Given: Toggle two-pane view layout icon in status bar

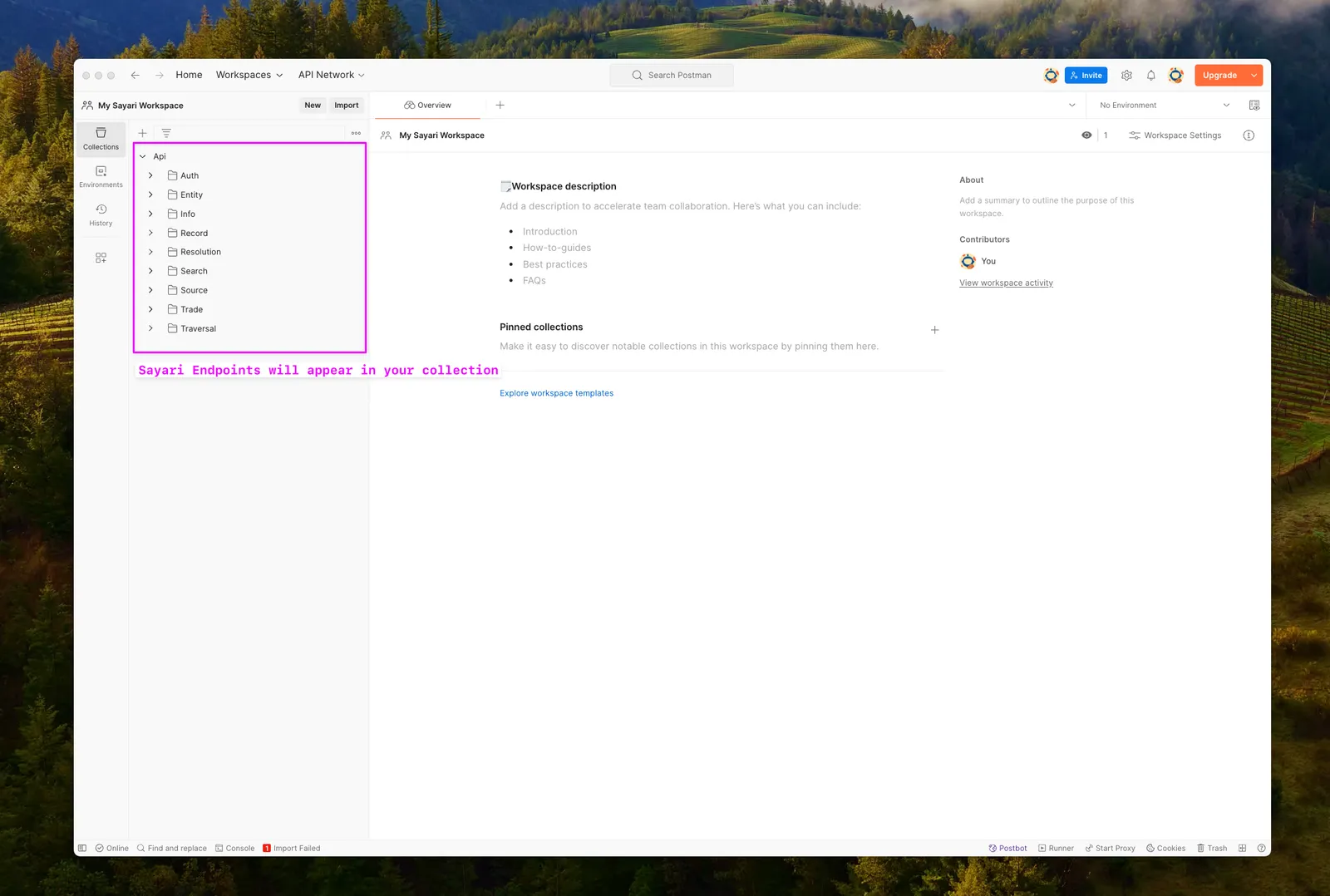Looking at the screenshot, I should pos(1242,848).
